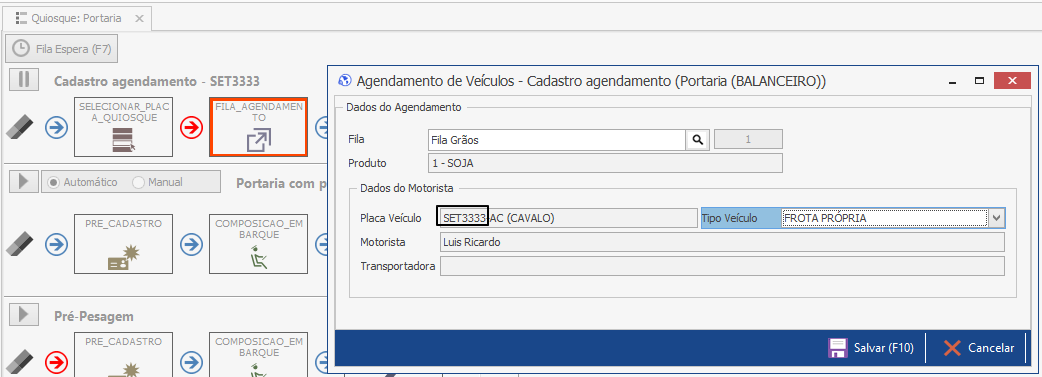Pause the Cadastro agendamento flow
This screenshot has height=377, width=1042.
pos(24,80)
